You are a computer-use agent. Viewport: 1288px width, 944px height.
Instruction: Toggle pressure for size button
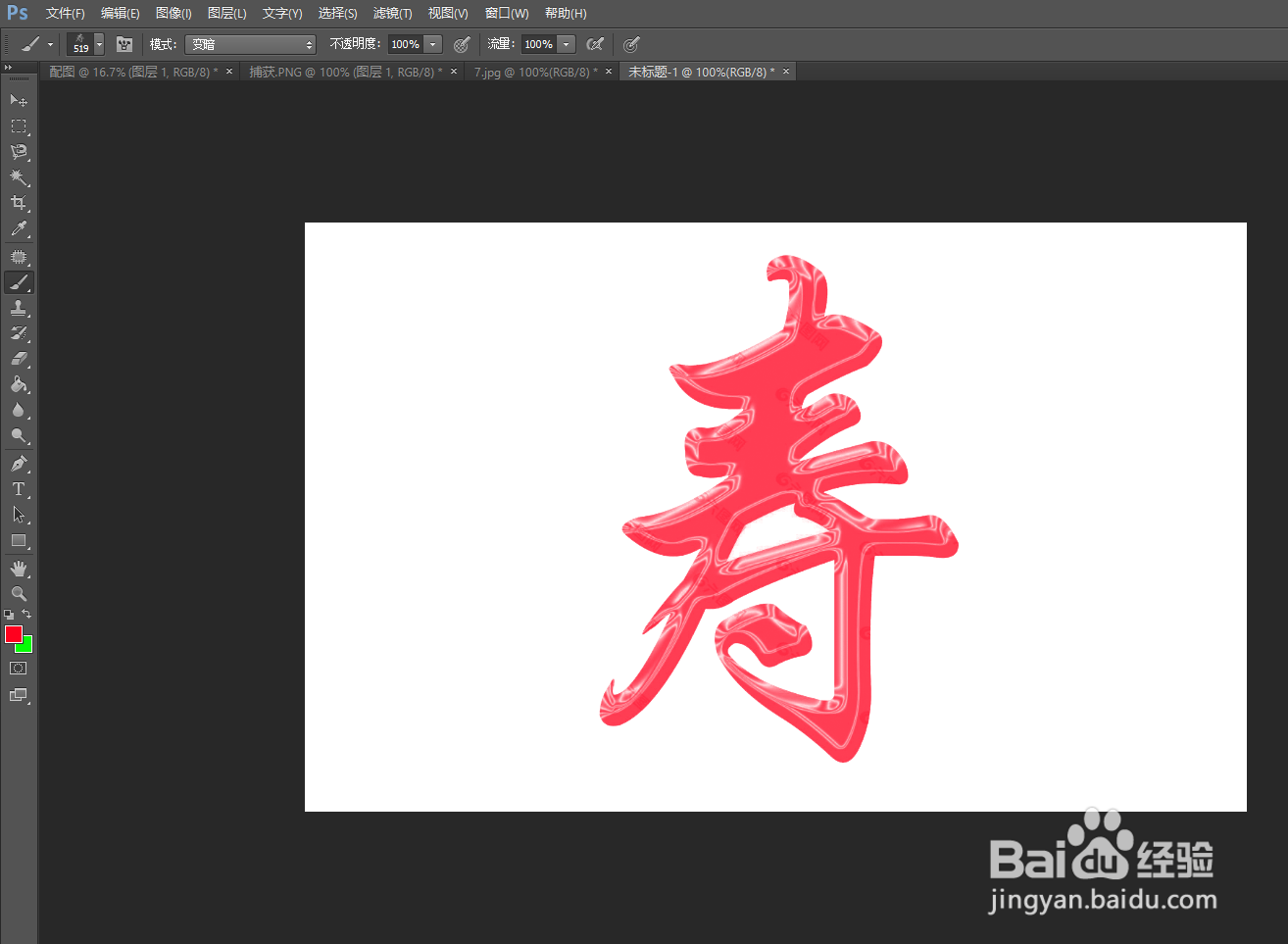[631, 44]
